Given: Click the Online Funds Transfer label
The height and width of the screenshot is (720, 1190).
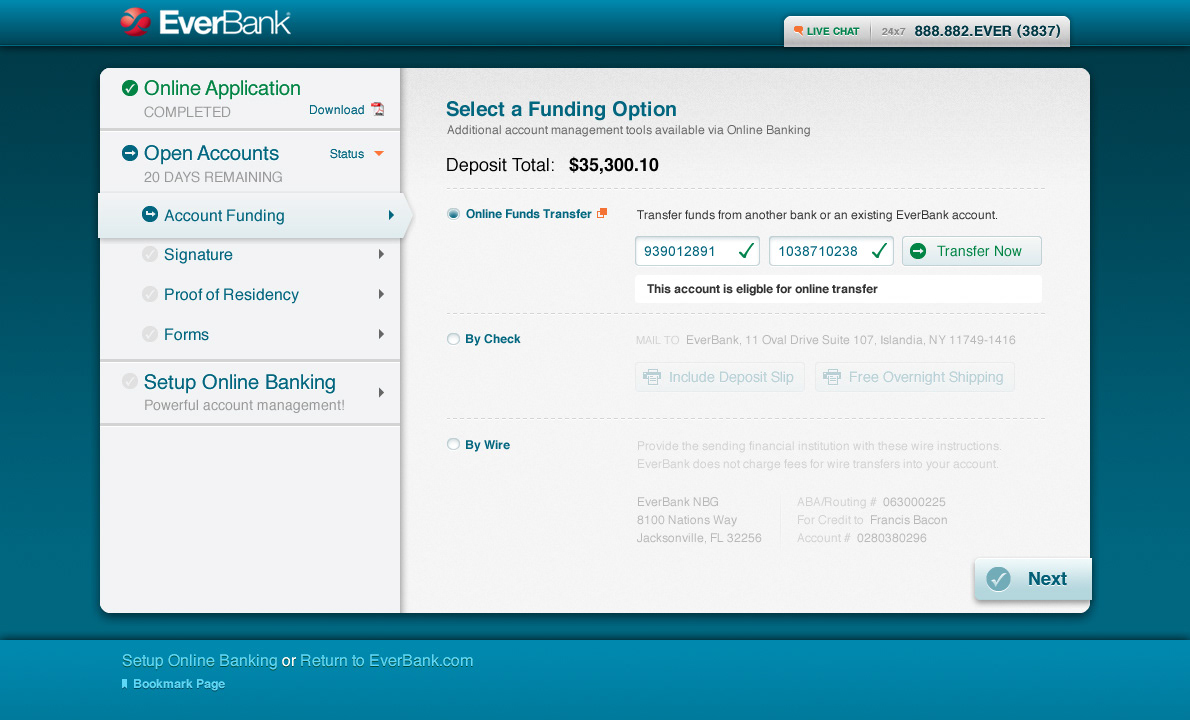Looking at the screenshot, I should coord(528,214).
